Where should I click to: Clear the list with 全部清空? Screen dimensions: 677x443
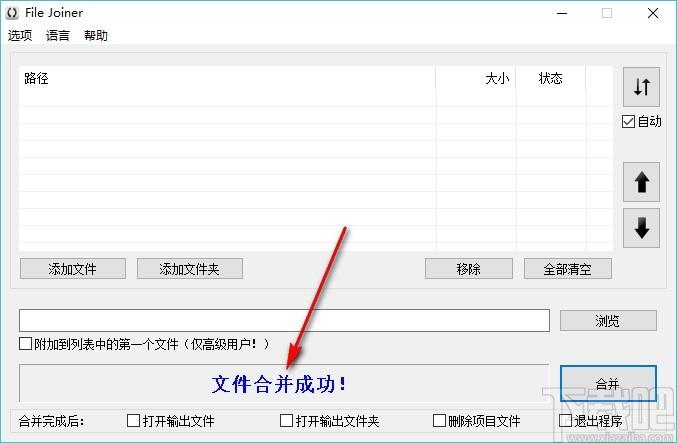pyautogui.click(x=567, y=269)
